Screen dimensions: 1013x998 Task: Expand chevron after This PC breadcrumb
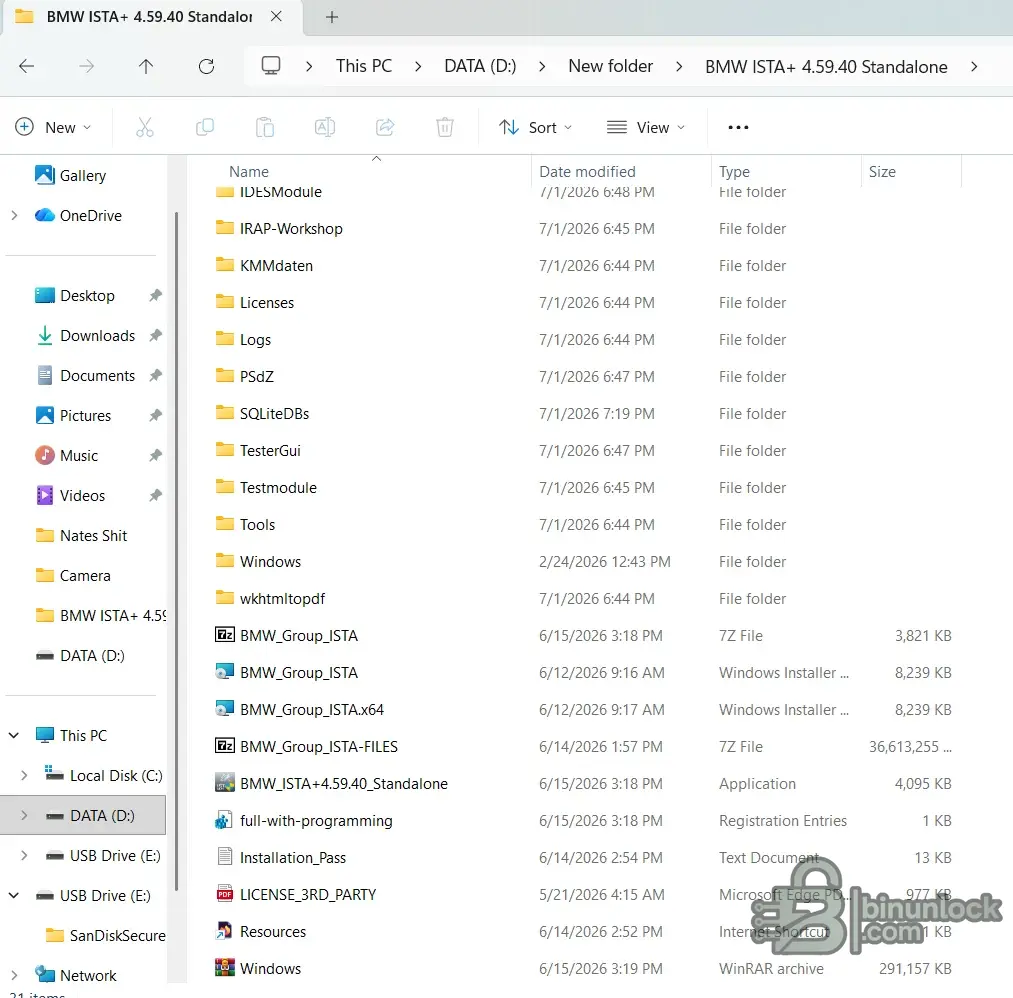point(418,67)
